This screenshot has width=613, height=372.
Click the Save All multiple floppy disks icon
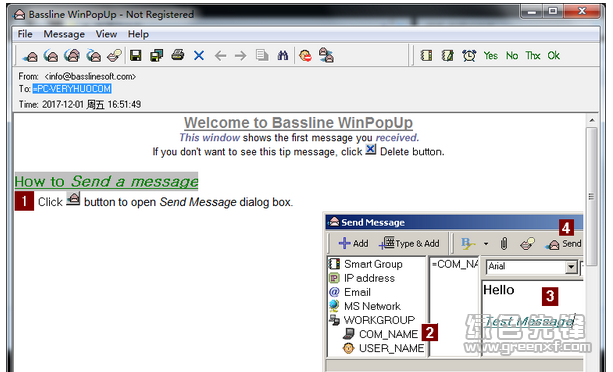click(156, 55)
